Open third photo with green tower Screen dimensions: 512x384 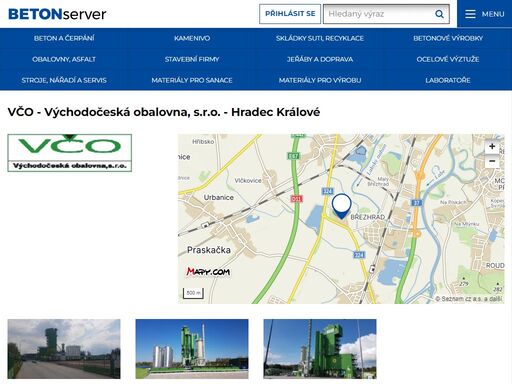click(320, 349)
